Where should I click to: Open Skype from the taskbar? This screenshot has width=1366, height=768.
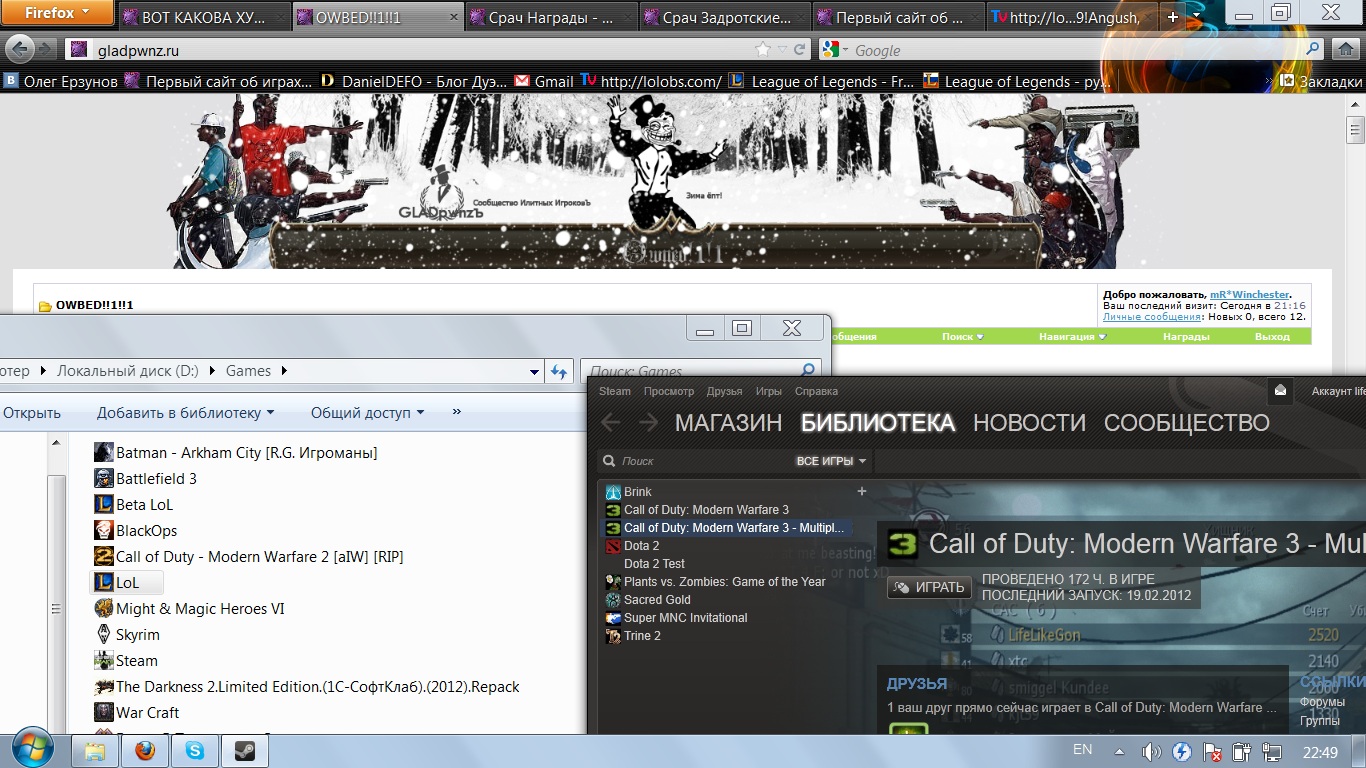click(x=195, y=751)
